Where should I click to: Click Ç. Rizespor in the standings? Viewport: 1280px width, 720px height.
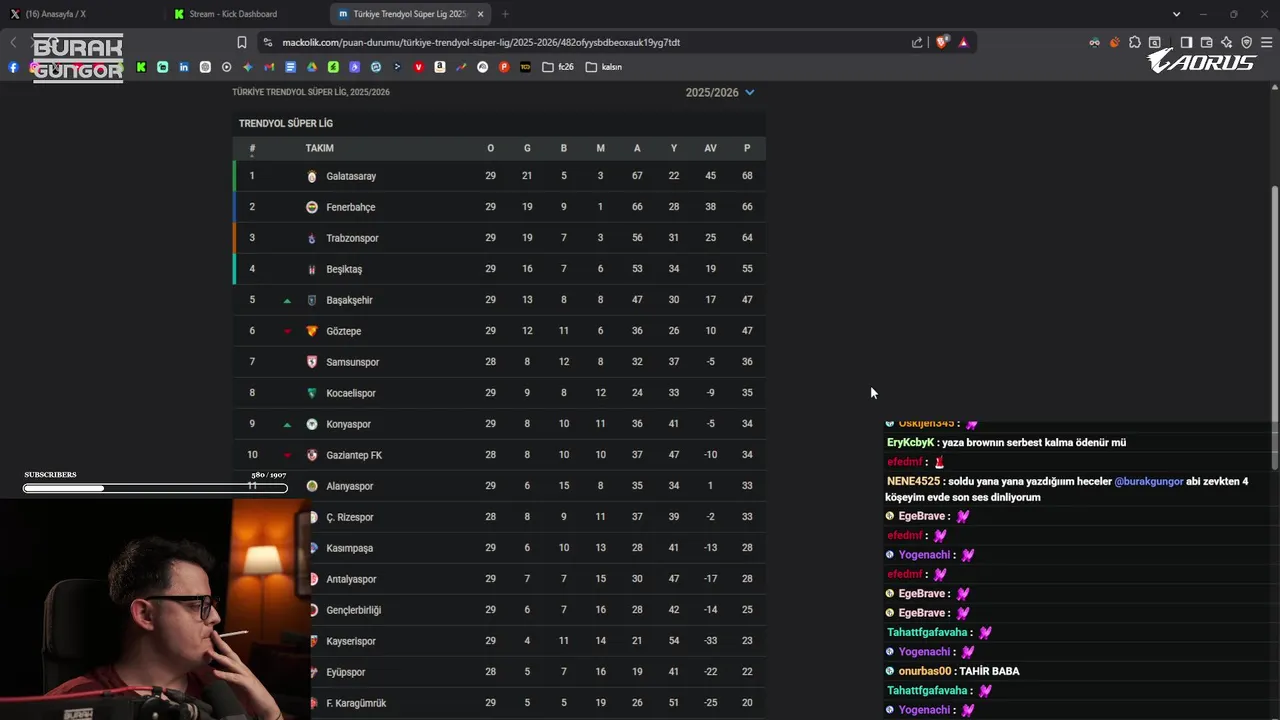[350, 517]
